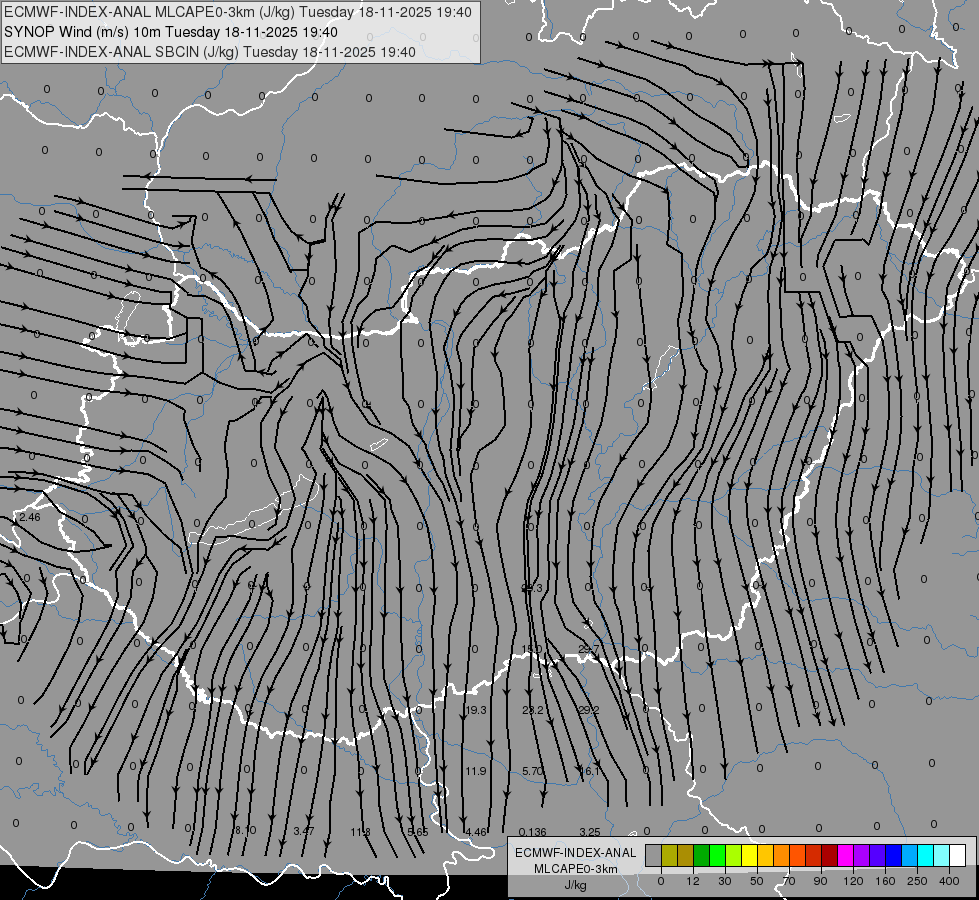Click the map value '2.46'

pos(29,517)
